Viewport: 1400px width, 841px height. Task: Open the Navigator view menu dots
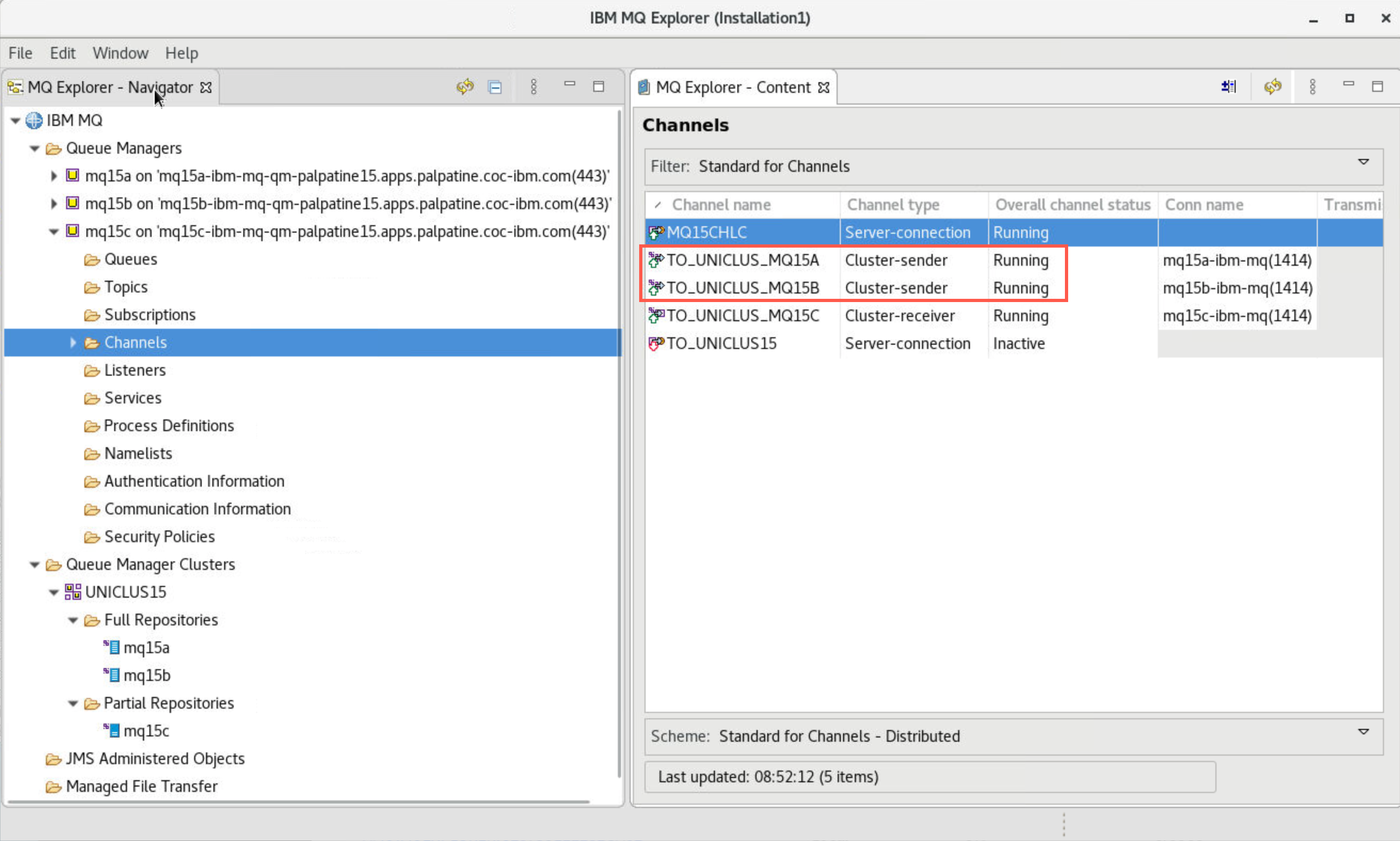[x=534, y=86]
